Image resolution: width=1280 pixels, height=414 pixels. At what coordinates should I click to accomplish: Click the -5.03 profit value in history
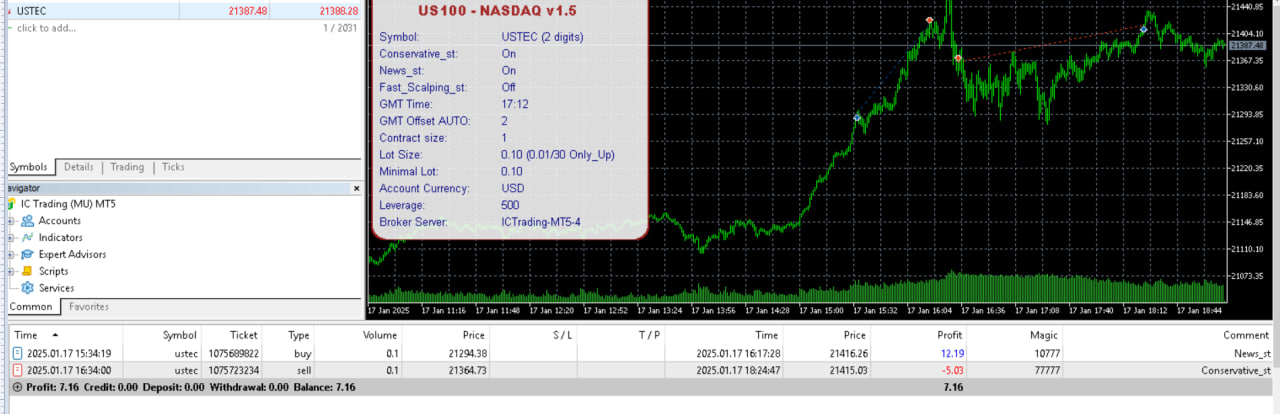click(x=951, y=370)
